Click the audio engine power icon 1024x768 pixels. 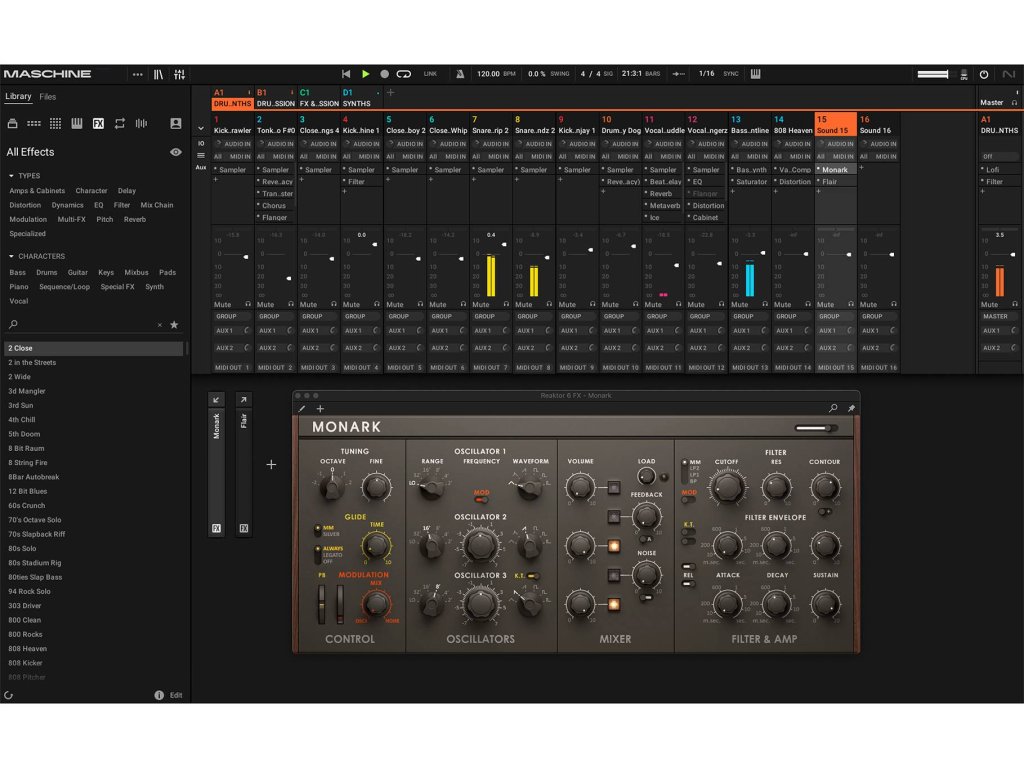(984, 74)
